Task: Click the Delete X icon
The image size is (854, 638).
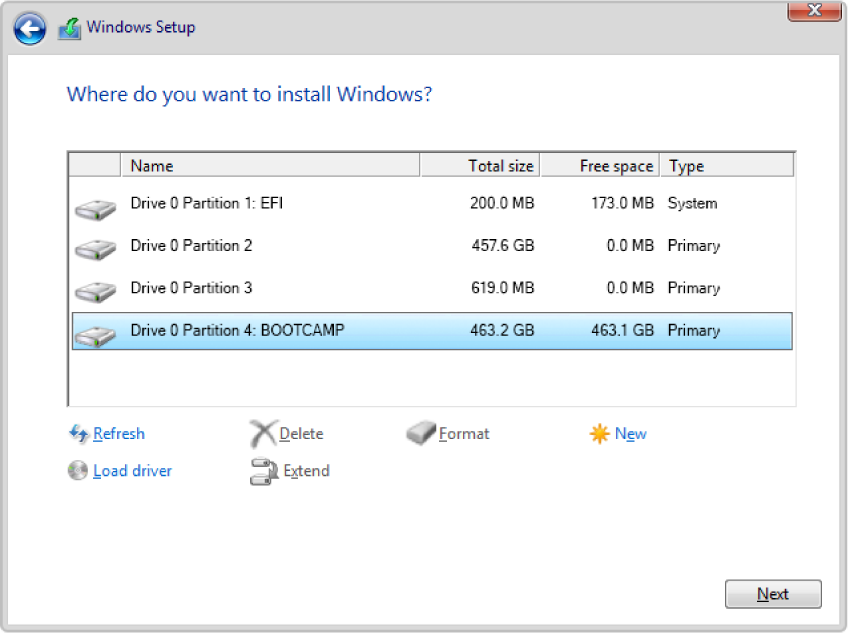Action: click(x=262, y=433)
